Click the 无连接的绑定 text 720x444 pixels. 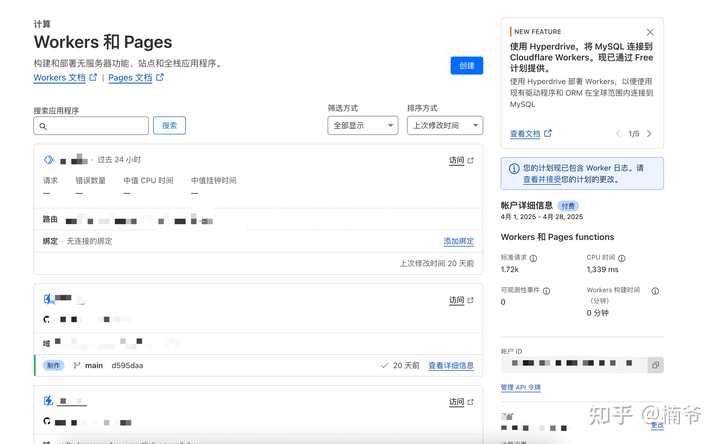[89, 241]
